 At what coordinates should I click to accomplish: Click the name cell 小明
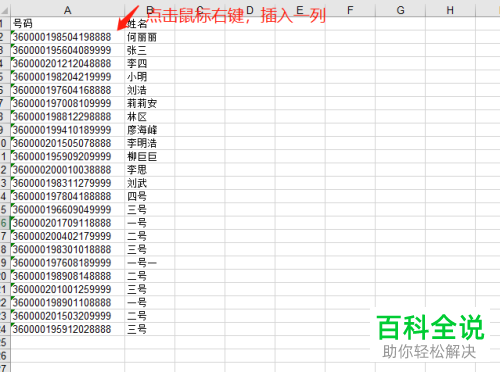point(150,77)
